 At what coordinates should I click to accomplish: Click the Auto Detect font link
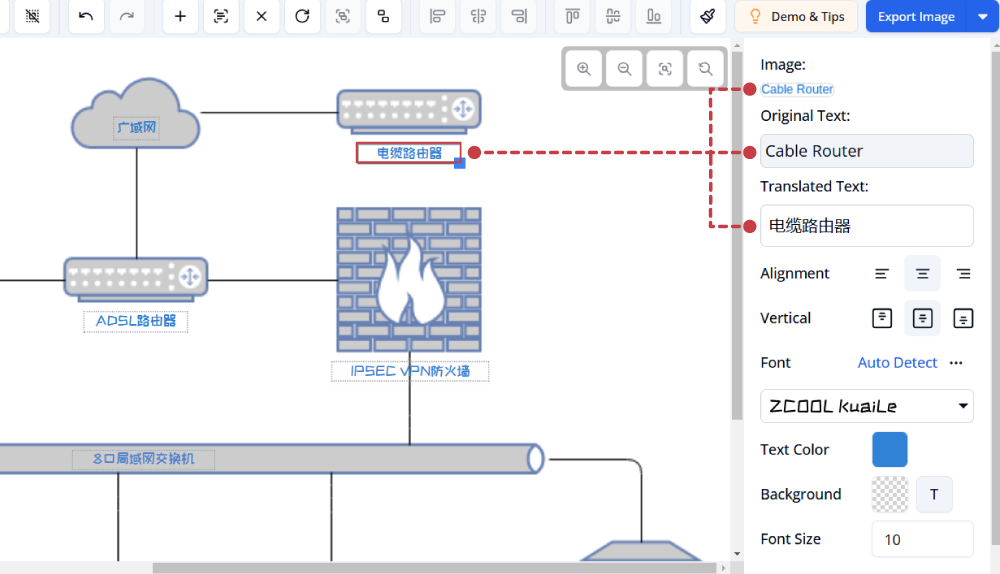point(897,363)
